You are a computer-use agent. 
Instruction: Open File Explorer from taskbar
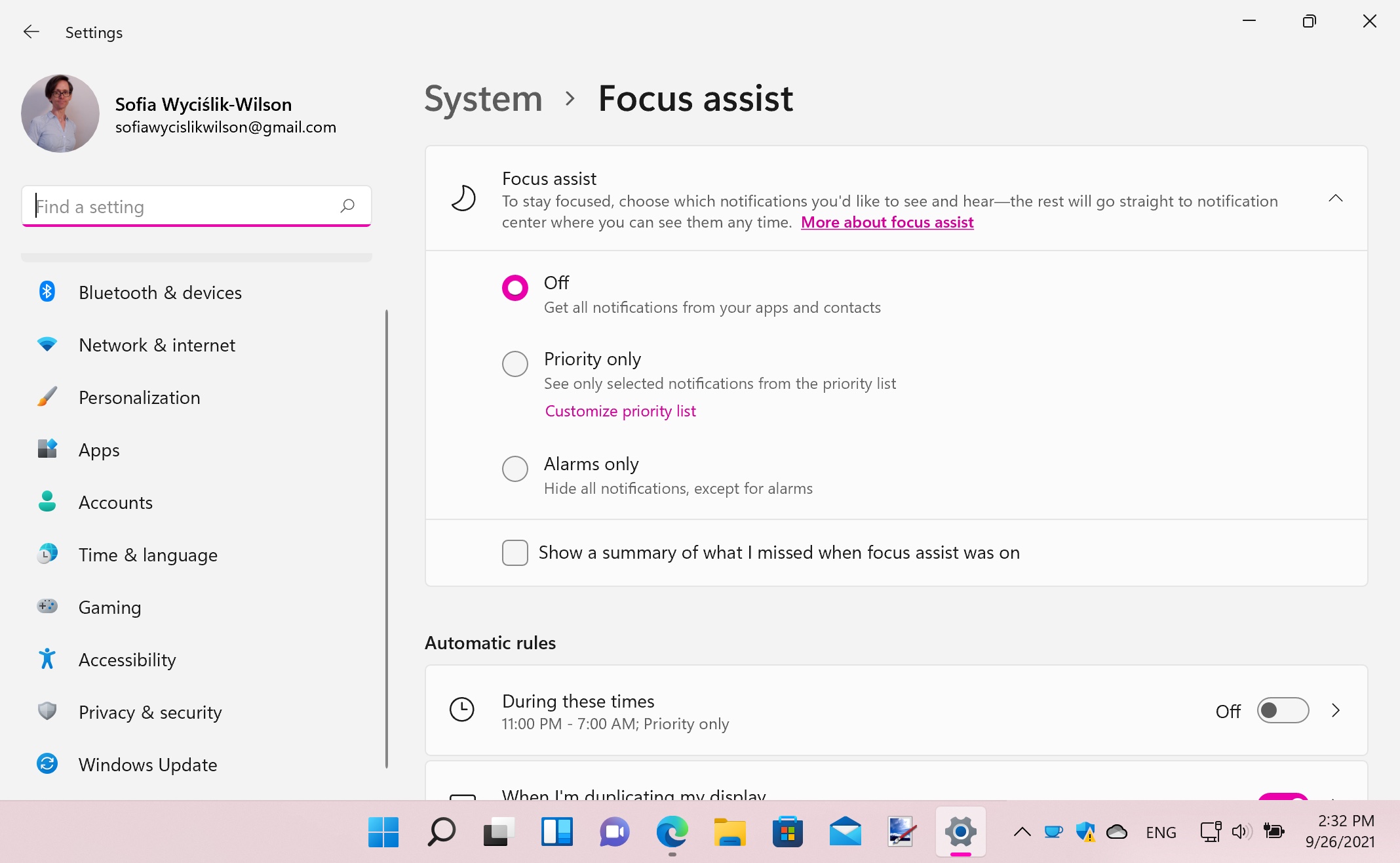pyautogui.click(x=729, y=832)
